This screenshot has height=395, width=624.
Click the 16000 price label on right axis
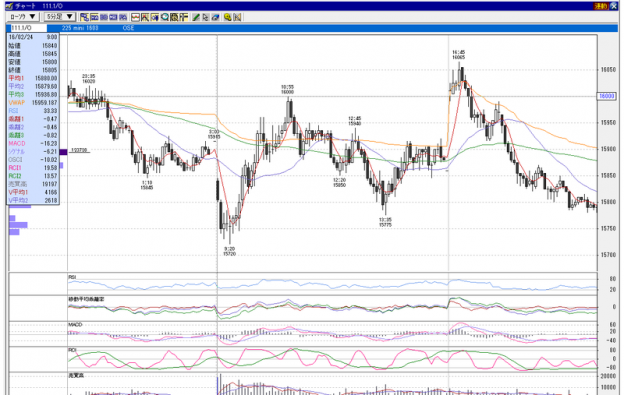pos(606,96)
